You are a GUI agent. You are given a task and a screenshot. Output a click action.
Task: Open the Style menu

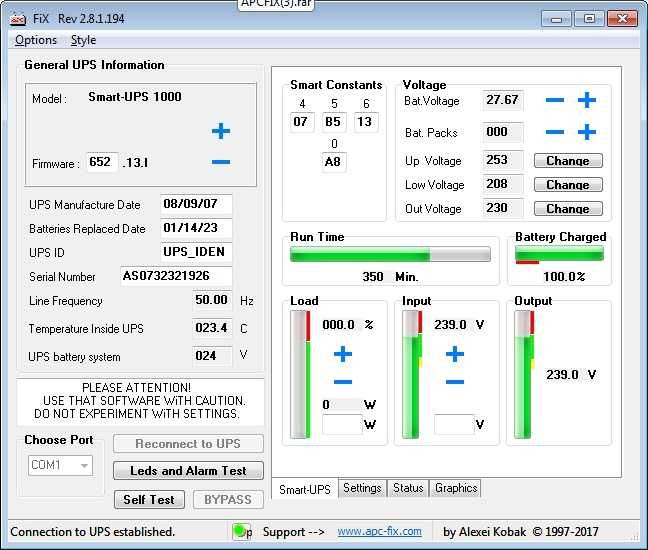pyautogui.click(x=83, y=40)
